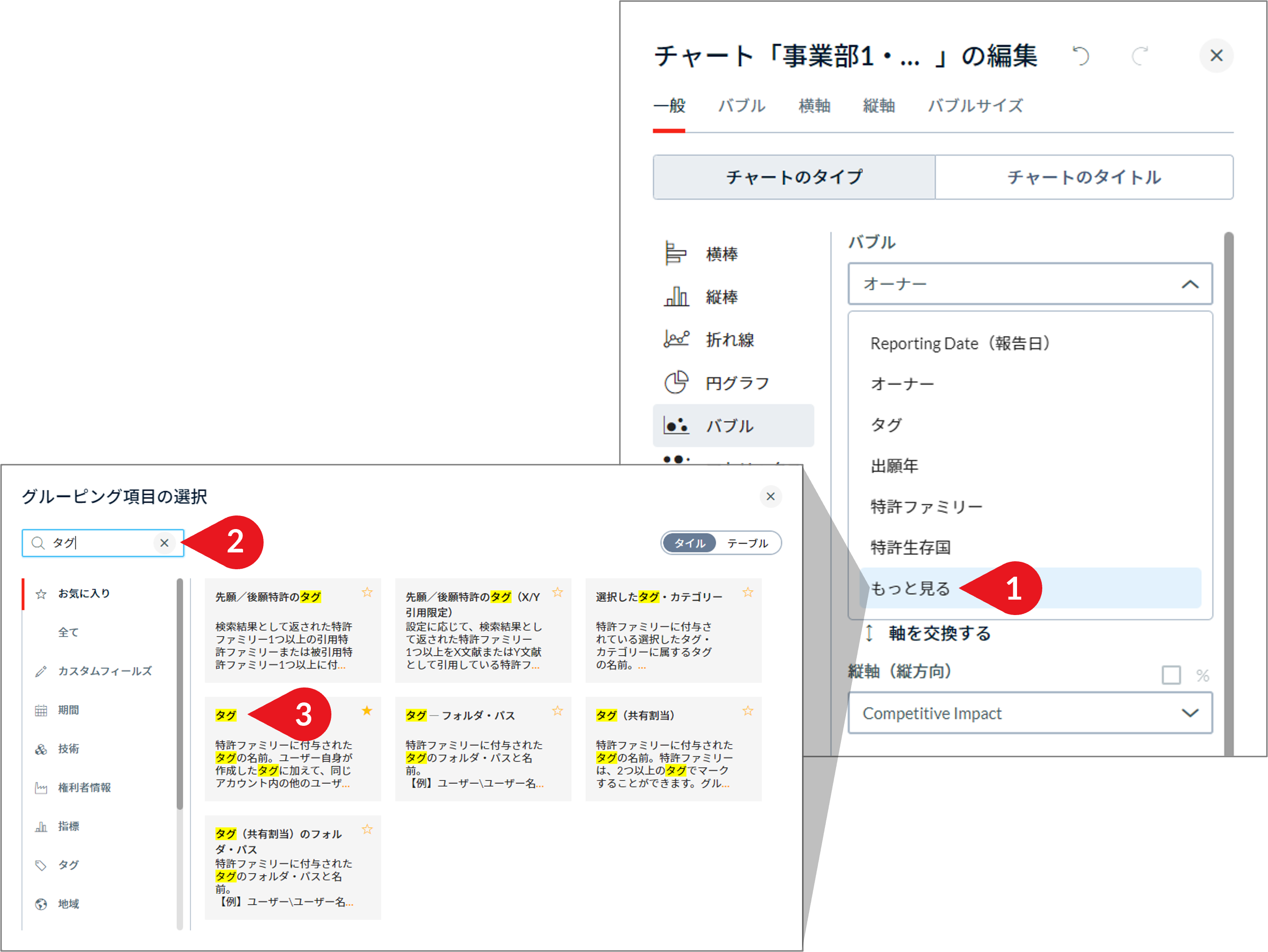Screen dimensions: 1268x952
Task: Click the undo arrow in the chart editor
Action: (1081, 56)
